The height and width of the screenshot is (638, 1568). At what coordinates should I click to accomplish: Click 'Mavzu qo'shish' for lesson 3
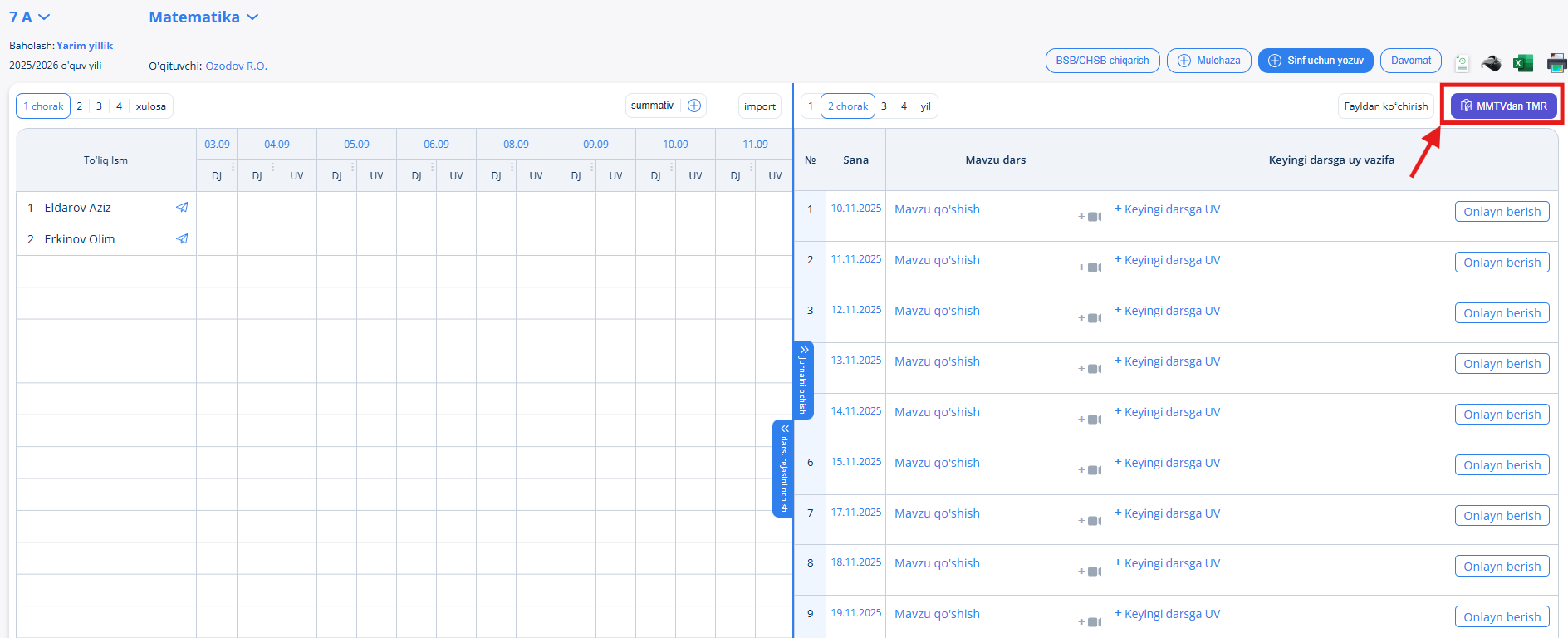click(937, 311)
